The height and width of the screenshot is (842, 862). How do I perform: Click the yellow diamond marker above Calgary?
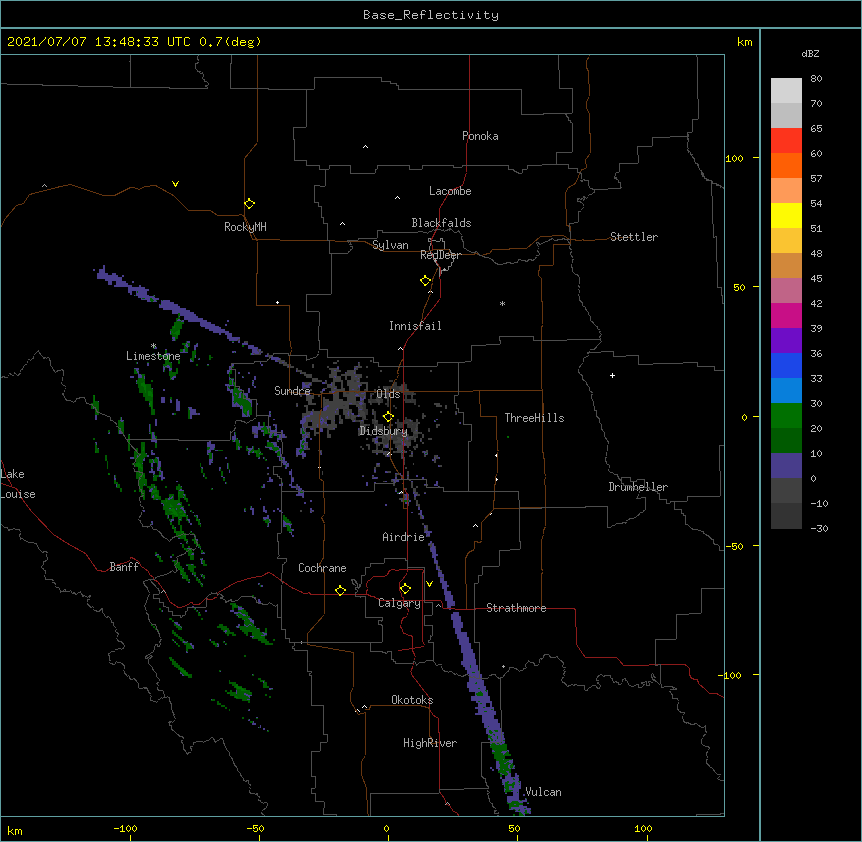[x=405, y=589]
